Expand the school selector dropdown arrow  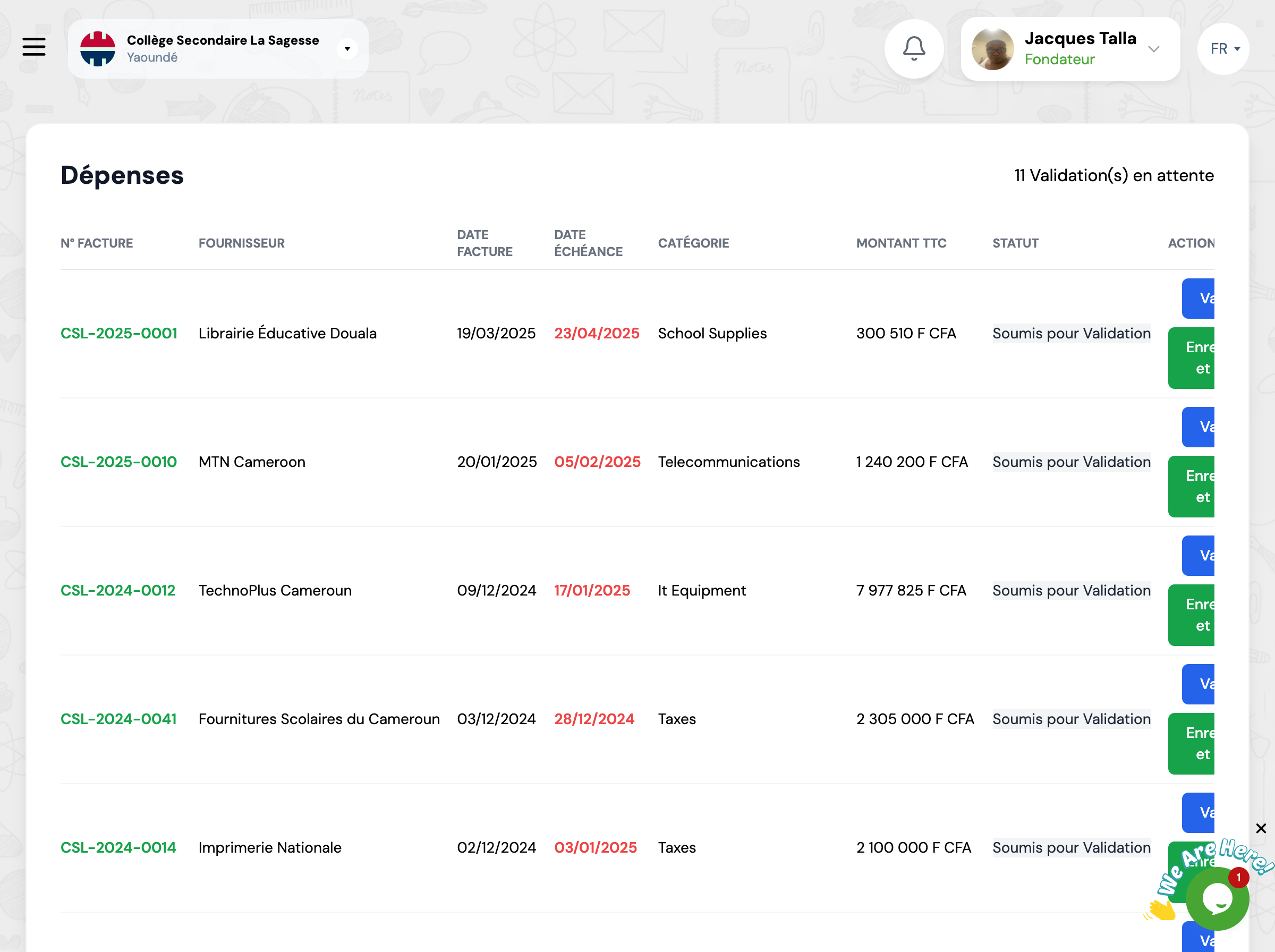[347, 49]
